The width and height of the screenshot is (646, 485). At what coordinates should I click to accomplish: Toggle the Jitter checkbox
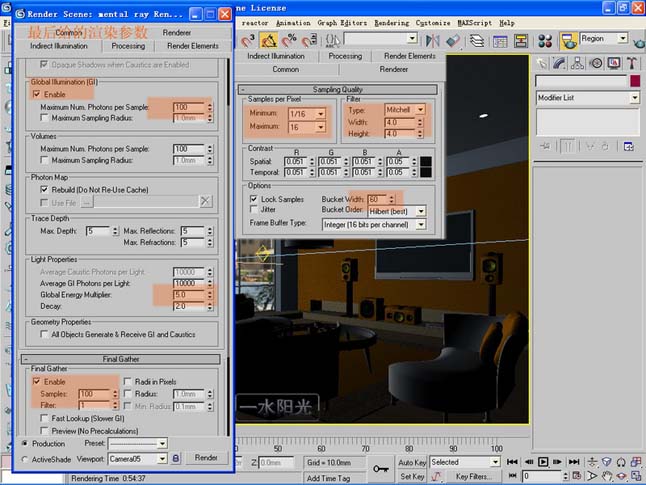coord(254,210)
